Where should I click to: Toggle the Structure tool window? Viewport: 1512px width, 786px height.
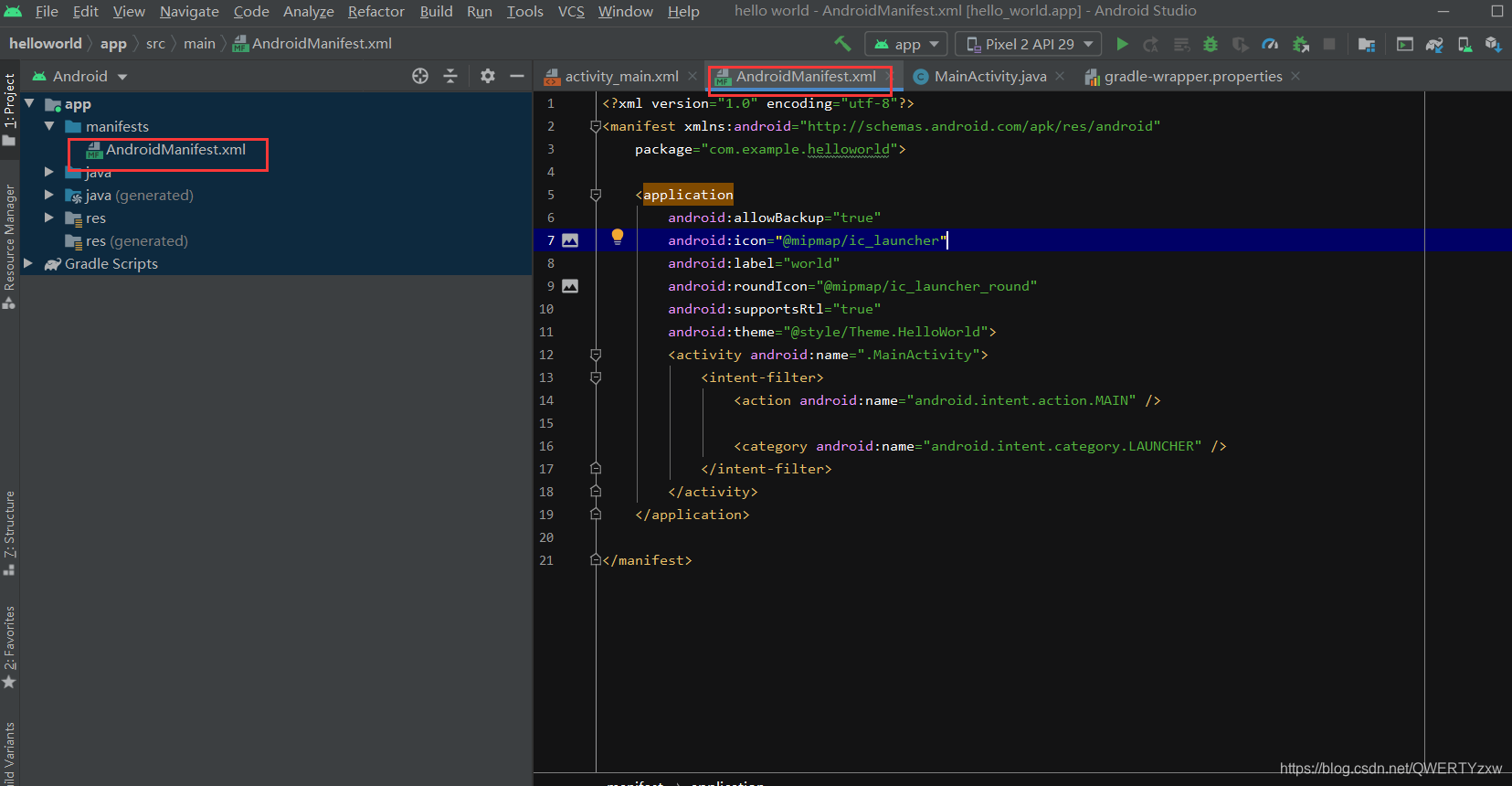click(x=9, y=533)
